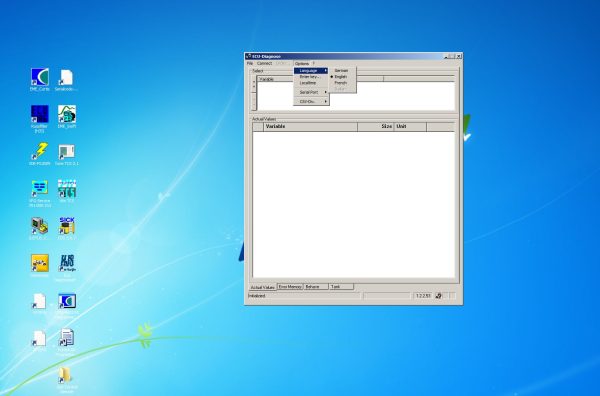Open the DME_IsoPl graph desktop shortcut
This screenshot has height=396, width=600.
(x=67, y=117)
